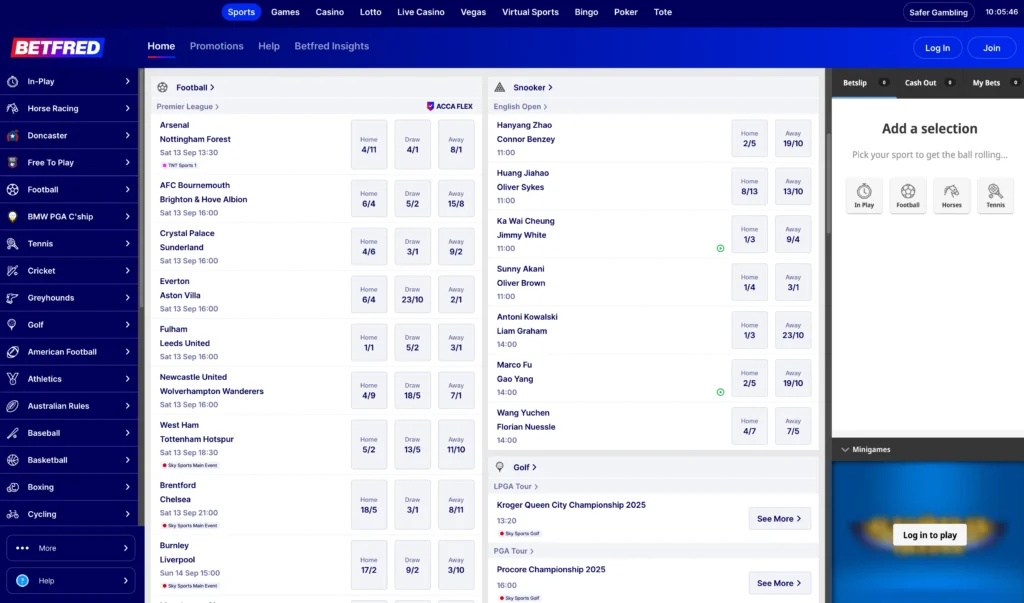Switch to the Cash Out tab

pos(921,83)
